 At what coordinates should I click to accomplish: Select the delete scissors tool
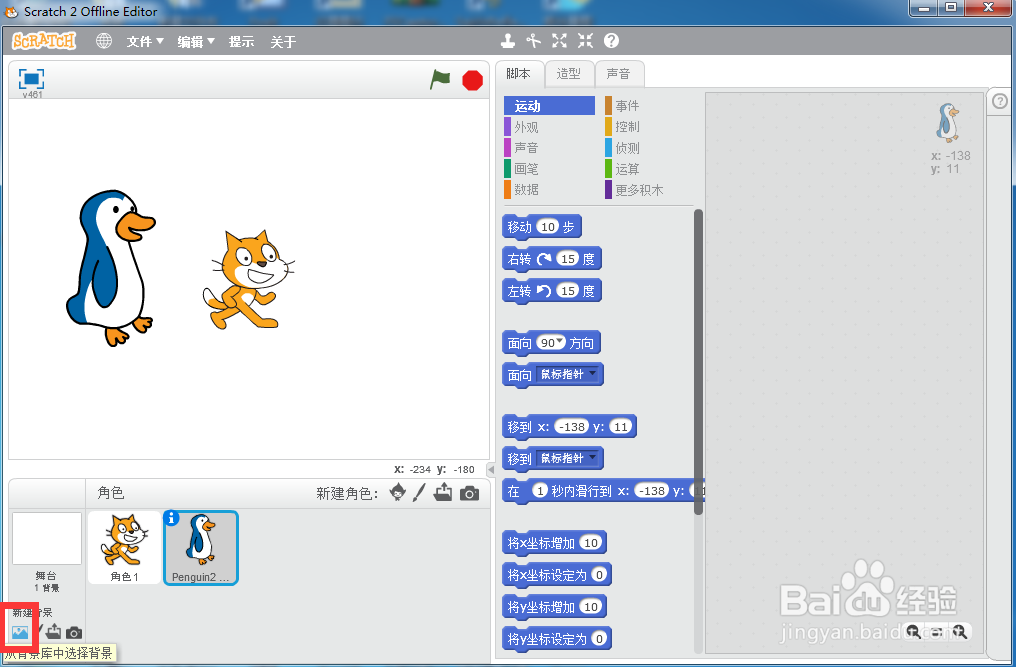tap(533, 41)
